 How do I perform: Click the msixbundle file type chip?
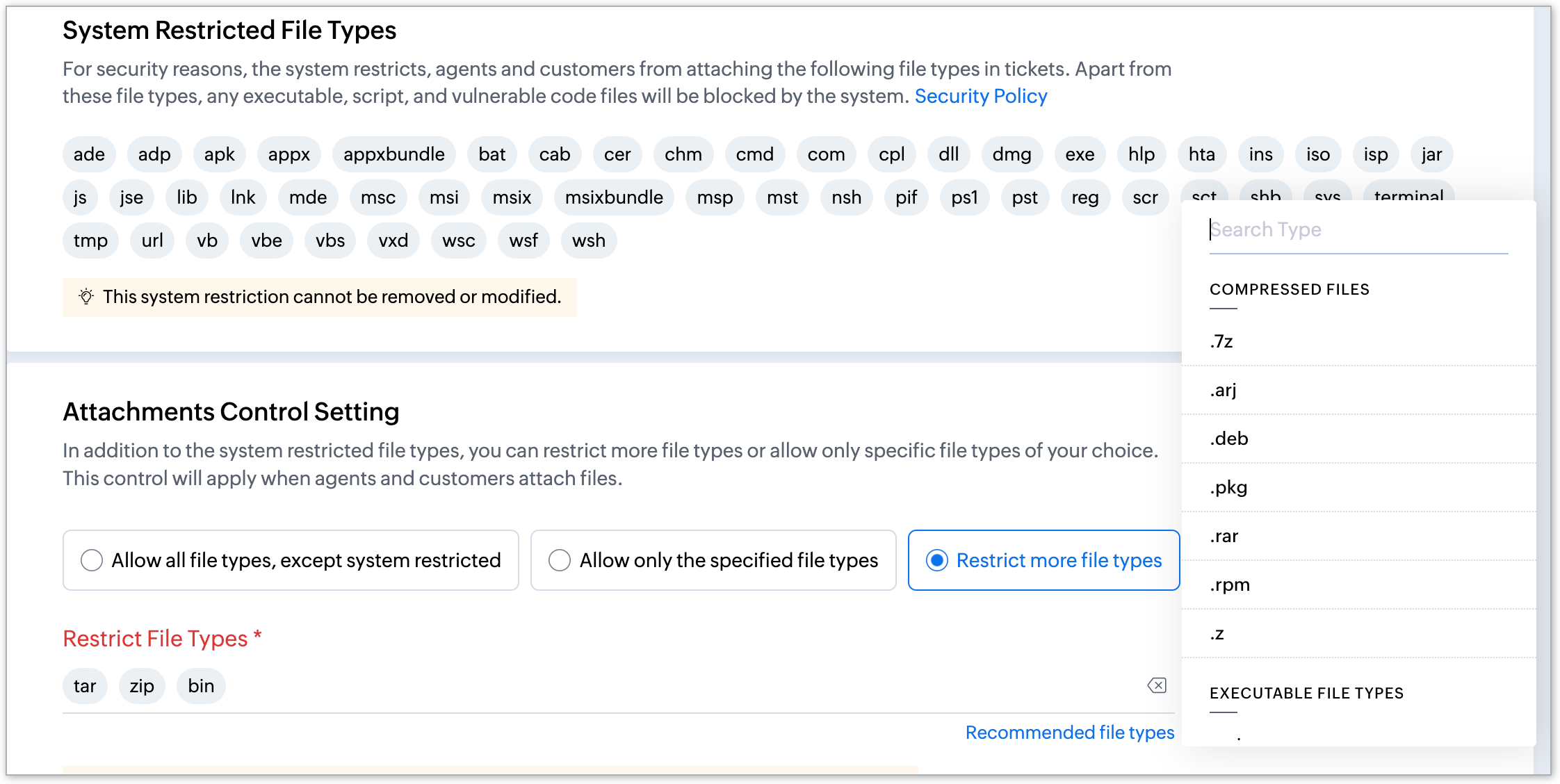(614, 197)
